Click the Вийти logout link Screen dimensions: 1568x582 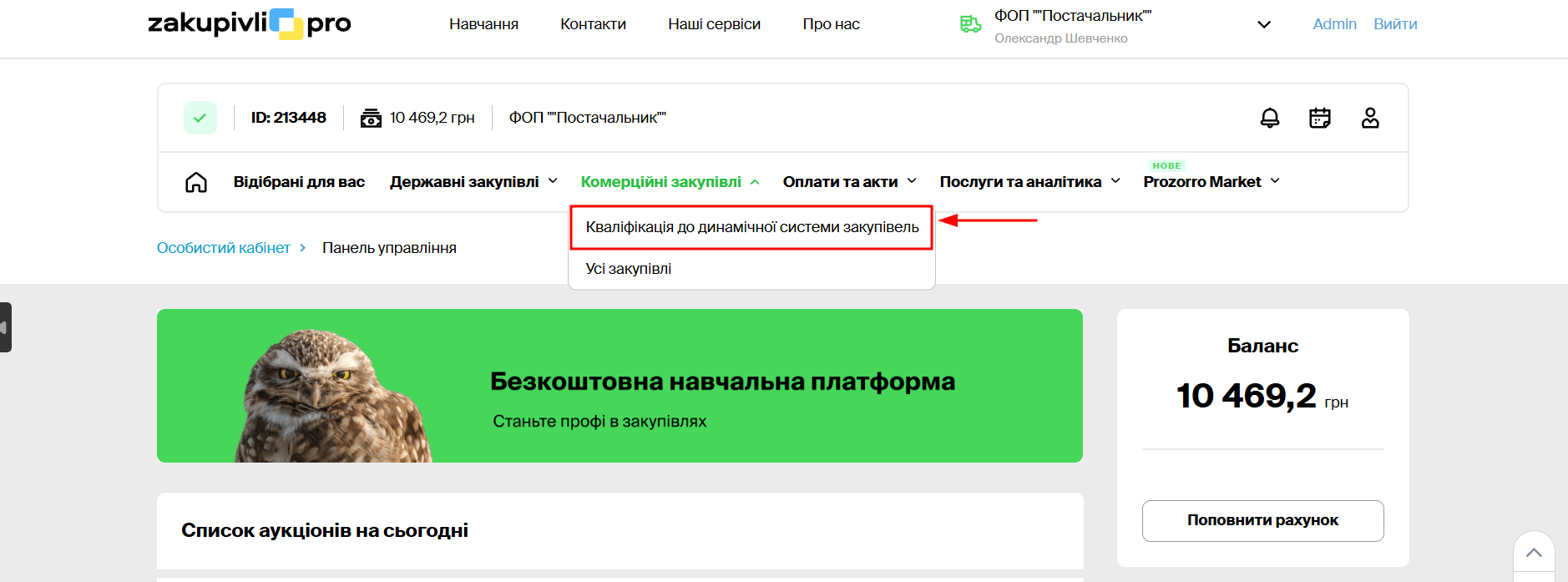coord(1395,24)
